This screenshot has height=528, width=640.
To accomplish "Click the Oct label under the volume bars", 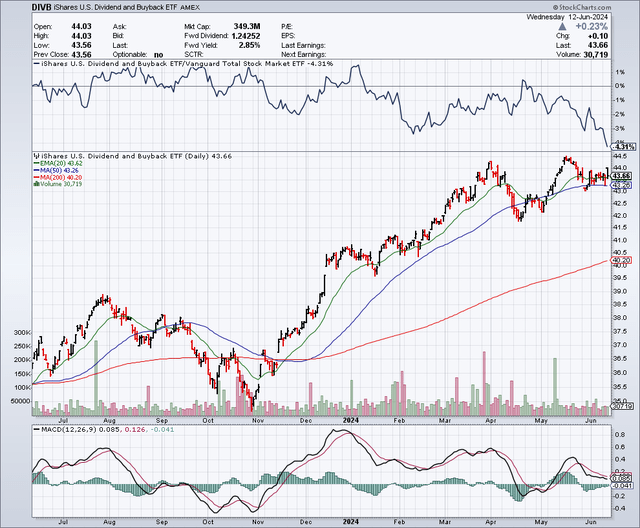I will click(208, 420).
